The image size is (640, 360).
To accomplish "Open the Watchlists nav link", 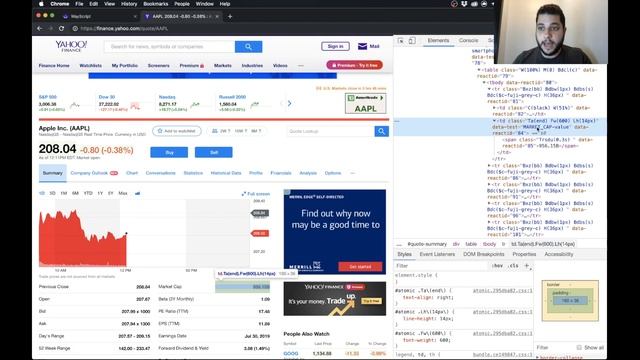I will pyautogui.click(x=91, y=65).
